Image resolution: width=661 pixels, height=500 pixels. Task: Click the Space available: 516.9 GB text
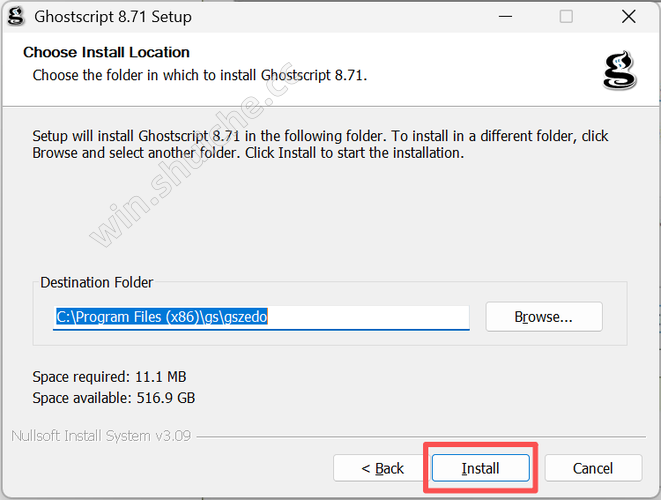pos(114,398)
